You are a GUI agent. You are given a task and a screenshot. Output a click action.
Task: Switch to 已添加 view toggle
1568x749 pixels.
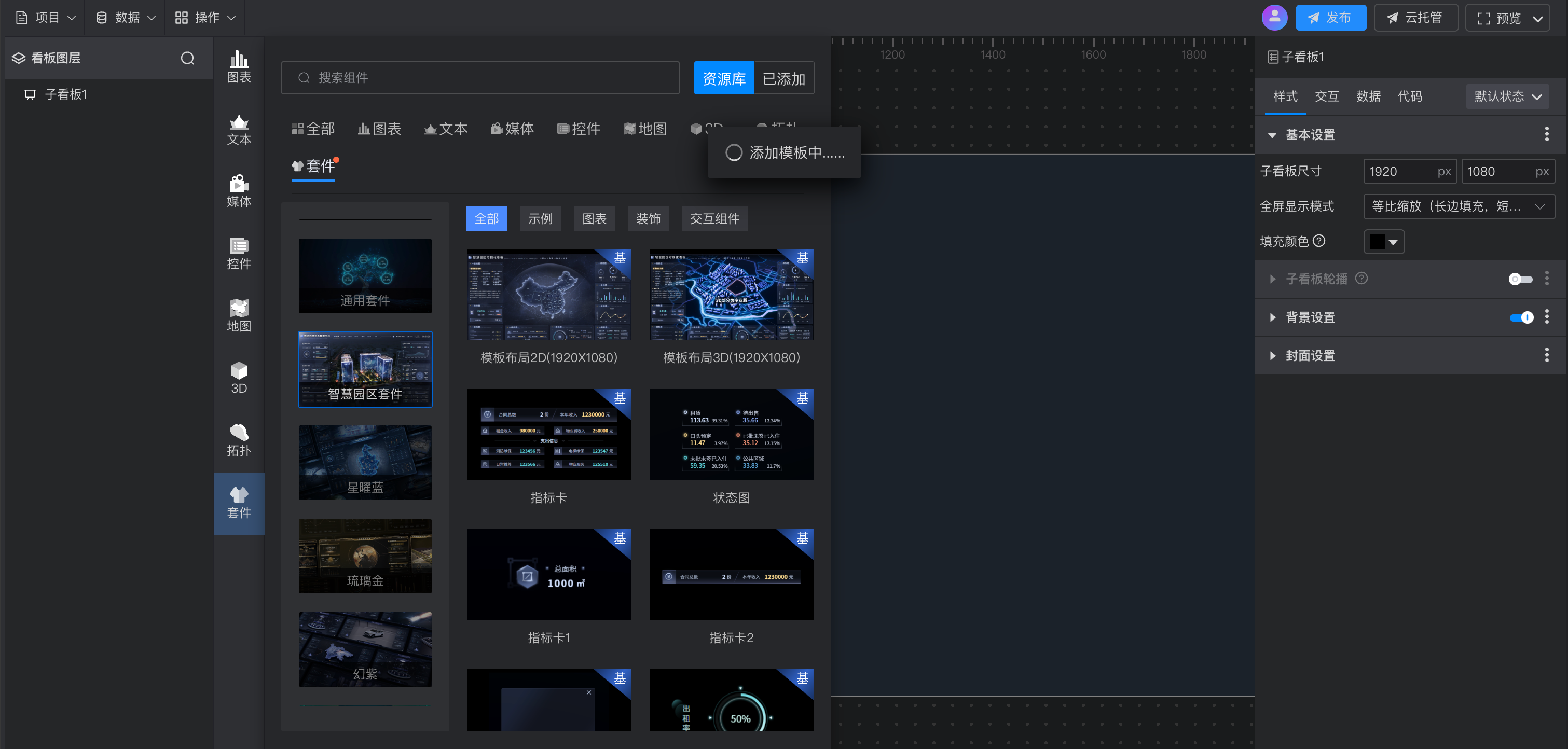tap(783, 78)
